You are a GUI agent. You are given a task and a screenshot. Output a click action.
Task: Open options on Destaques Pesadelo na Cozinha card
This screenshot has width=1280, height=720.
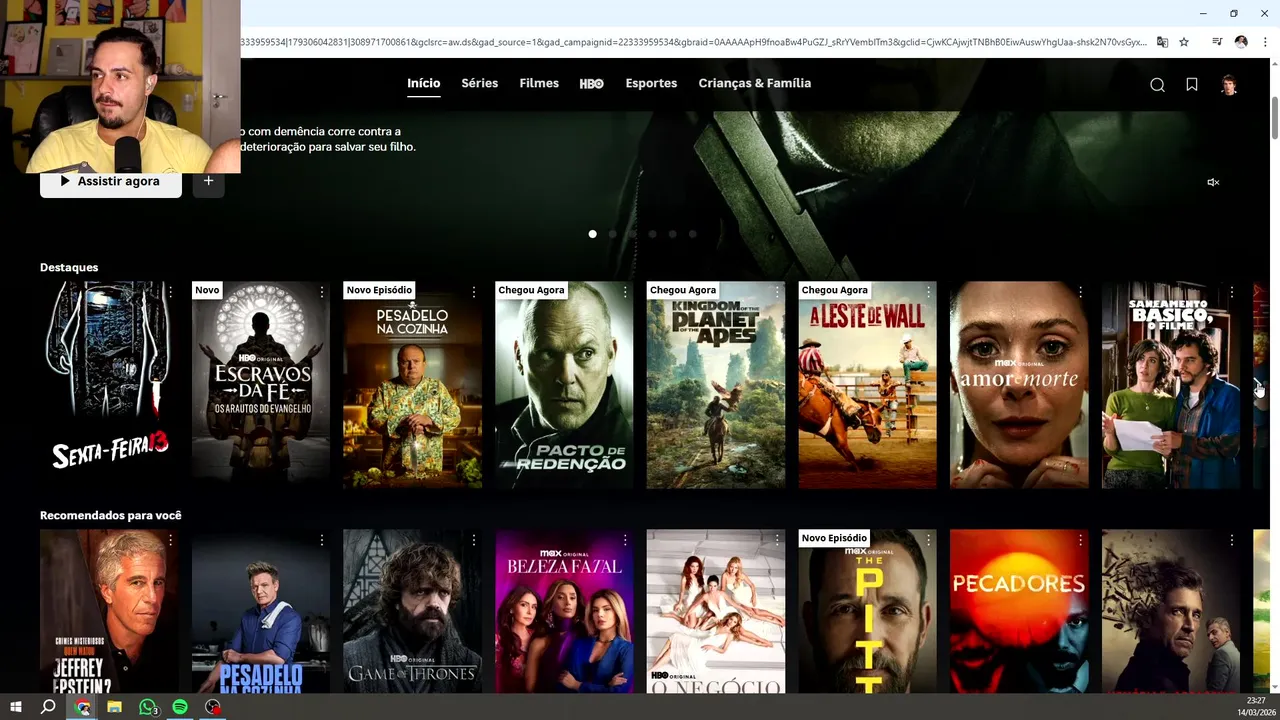474,292
